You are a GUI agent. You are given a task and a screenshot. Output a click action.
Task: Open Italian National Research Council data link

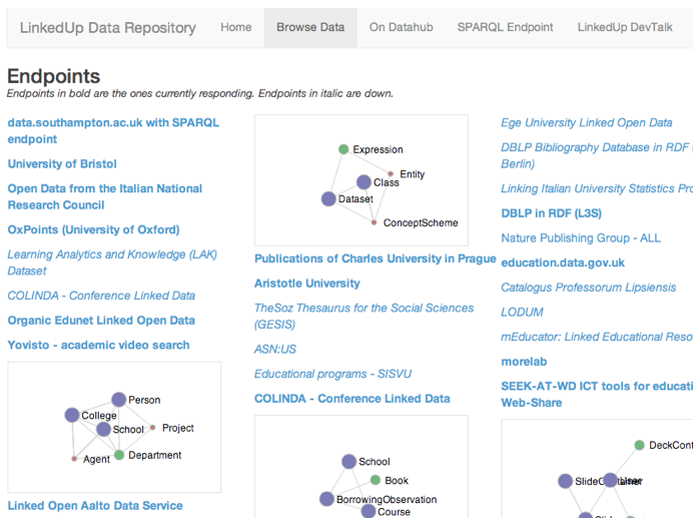pos(105,197)
